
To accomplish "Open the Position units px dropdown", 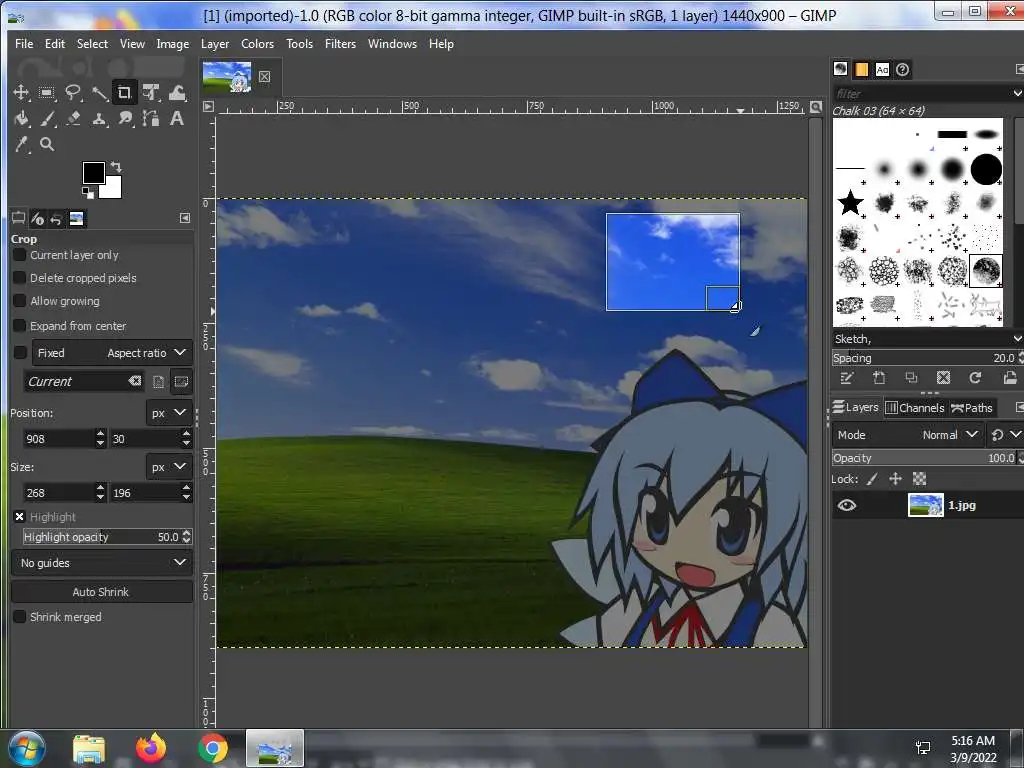I will coord(169,413).
